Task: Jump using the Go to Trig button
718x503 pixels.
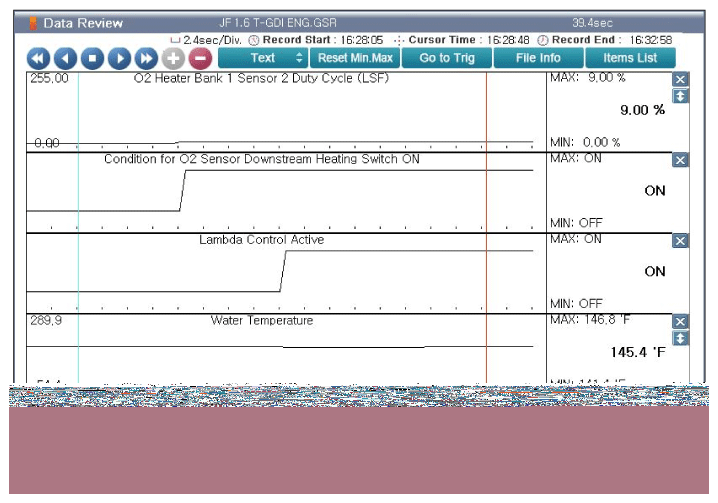Action: 447,58
